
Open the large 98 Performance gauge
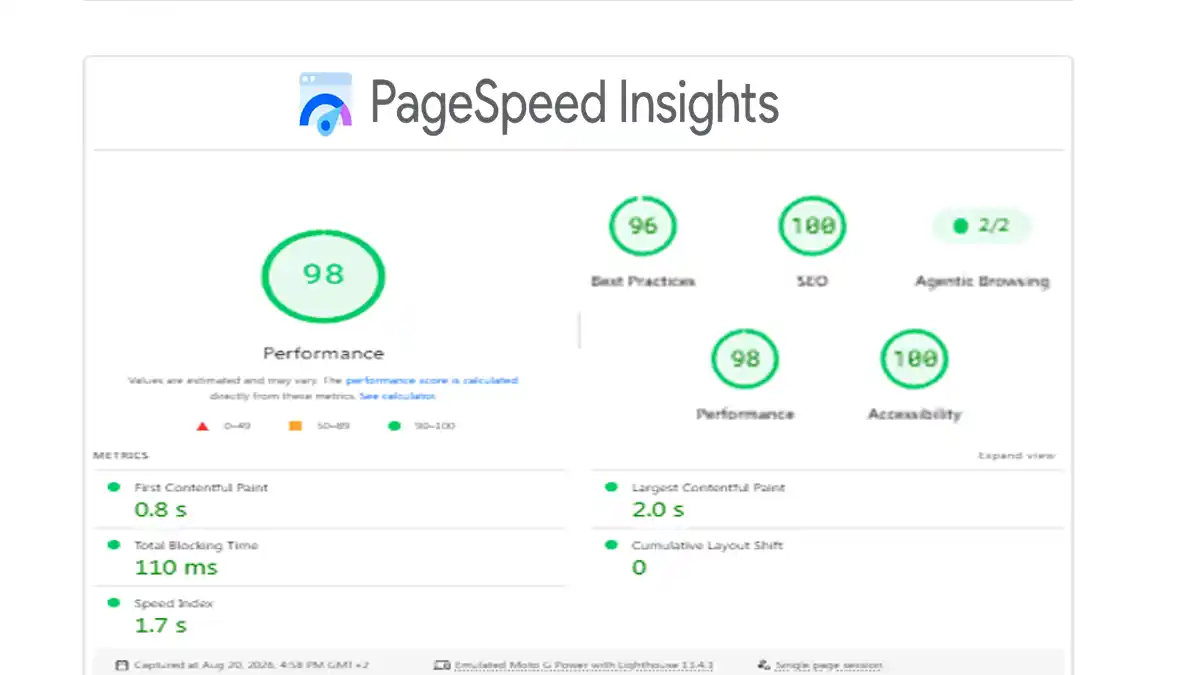click(x=323, y=275)
